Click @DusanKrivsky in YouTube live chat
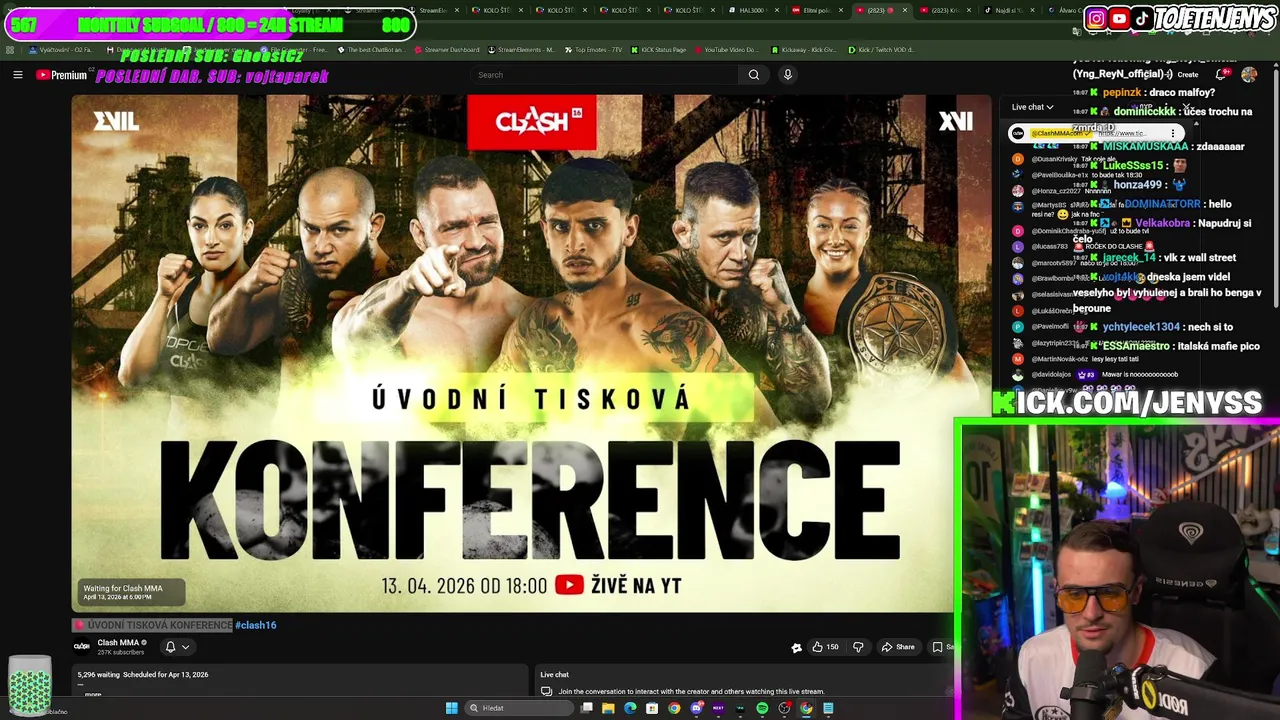1280x720 pixels. tap(1055, 159)
